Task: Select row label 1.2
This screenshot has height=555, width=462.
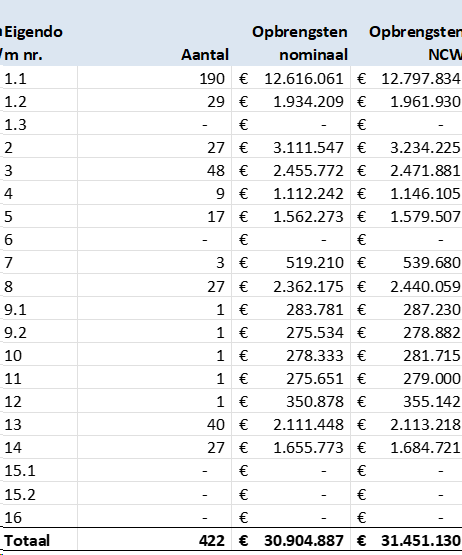Action: click(x=15, y=102)
